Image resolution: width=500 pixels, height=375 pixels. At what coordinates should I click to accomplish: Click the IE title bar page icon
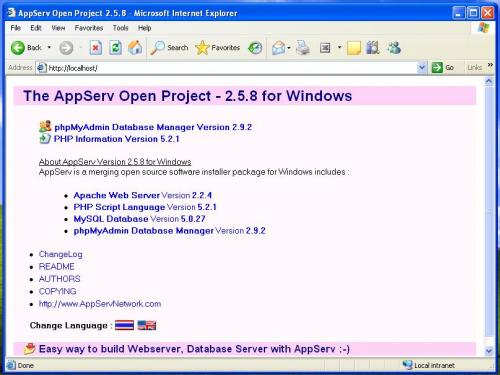pyautogui.click(x=12, y=13)
